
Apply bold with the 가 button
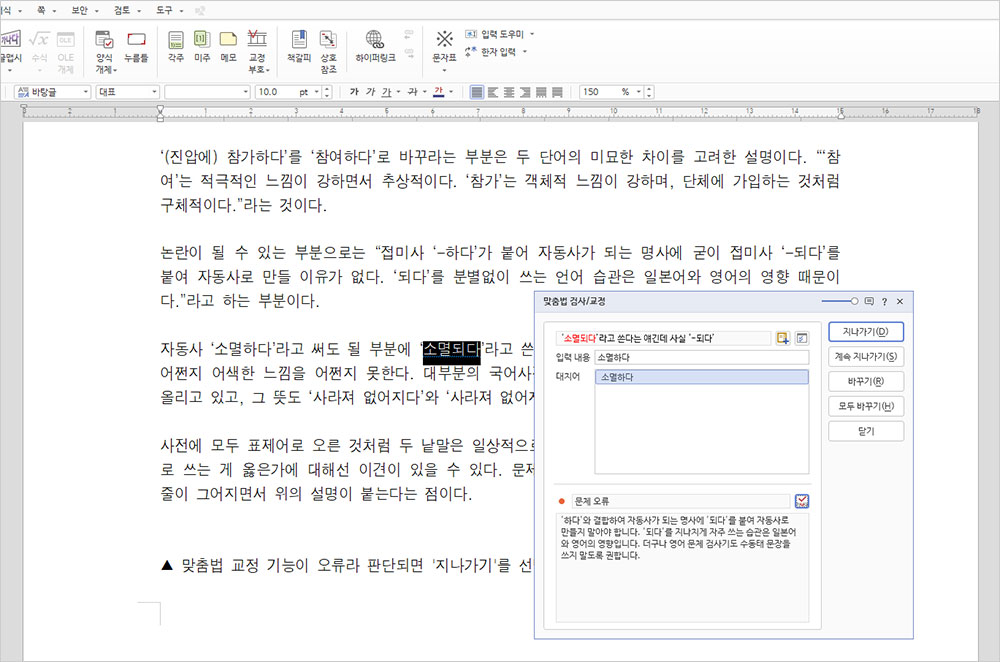pyautogui.click(x=354, y=92)
